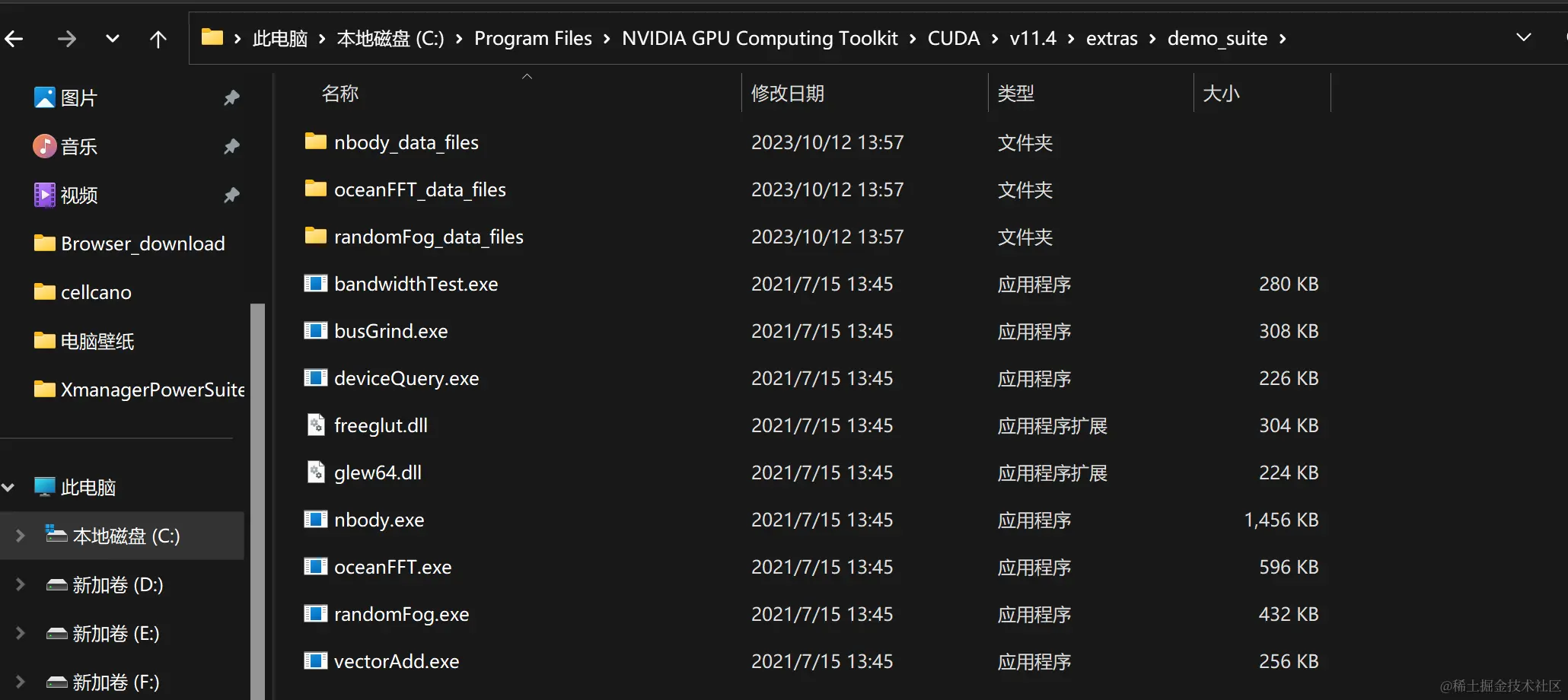
Task: Unpin 图片 from quick access
Action: click(x=231, y=97)
